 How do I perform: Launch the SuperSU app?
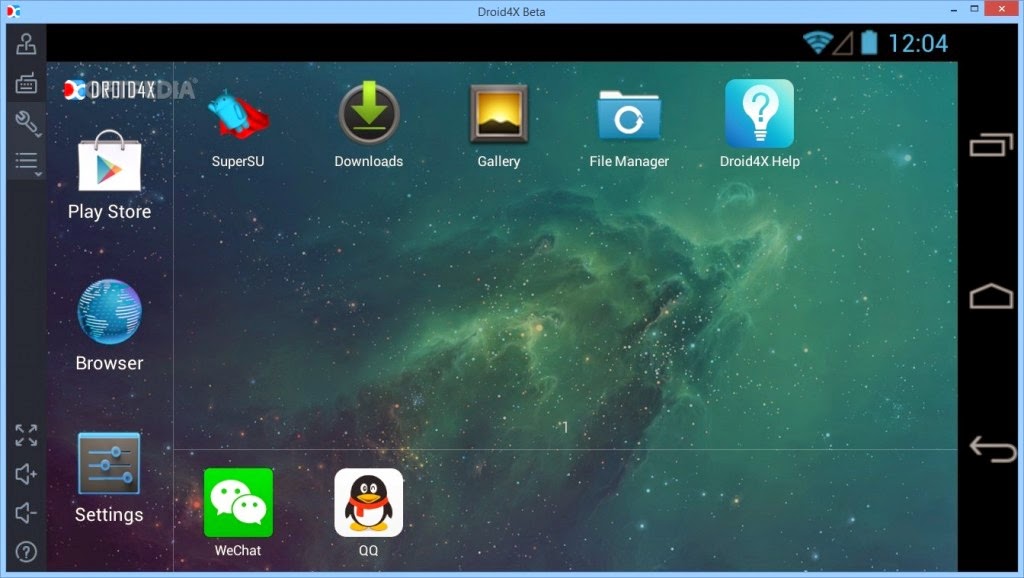click(x=238, y=113)
